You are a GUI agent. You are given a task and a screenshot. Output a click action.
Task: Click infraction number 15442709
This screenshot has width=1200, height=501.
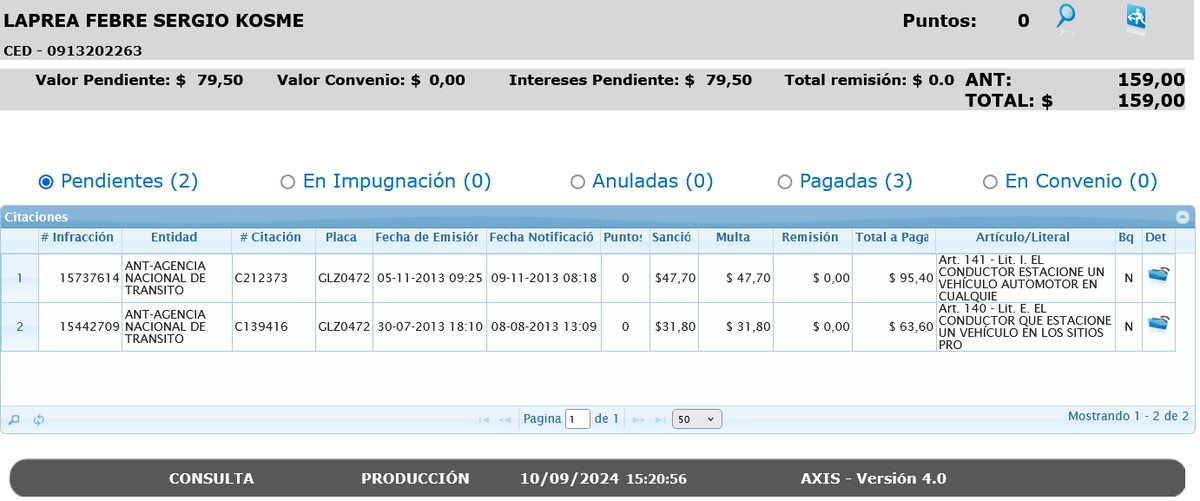(x=89, y=327)
